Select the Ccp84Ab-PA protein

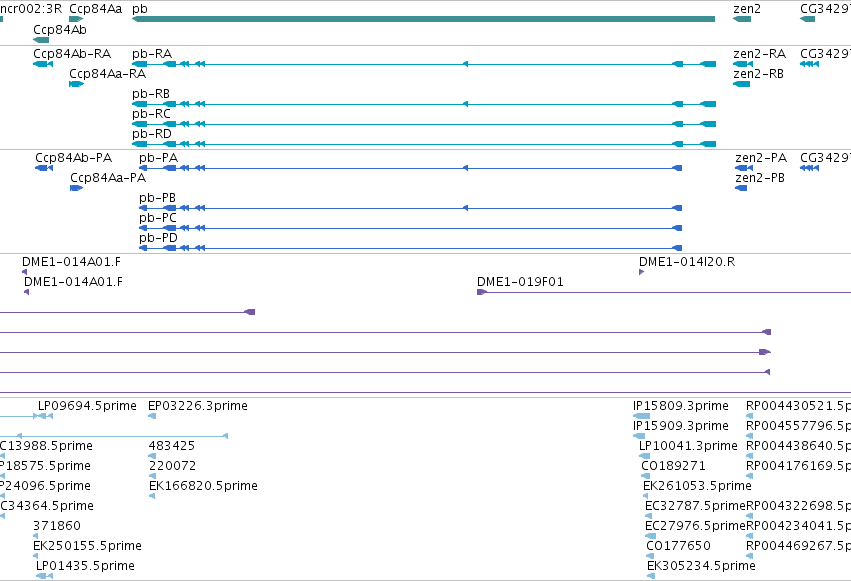44,168
